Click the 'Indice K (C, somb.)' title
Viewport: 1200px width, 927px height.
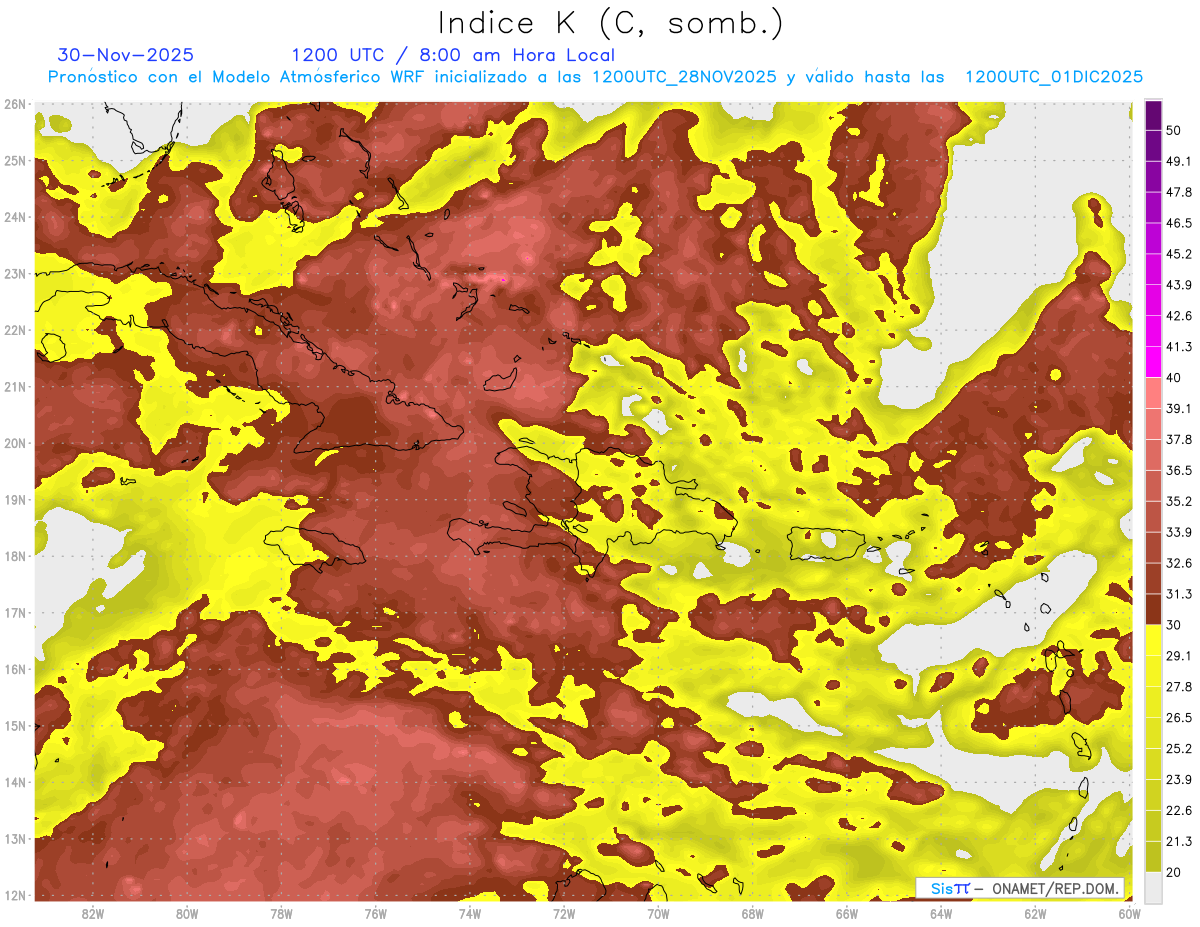coord(610,22)
